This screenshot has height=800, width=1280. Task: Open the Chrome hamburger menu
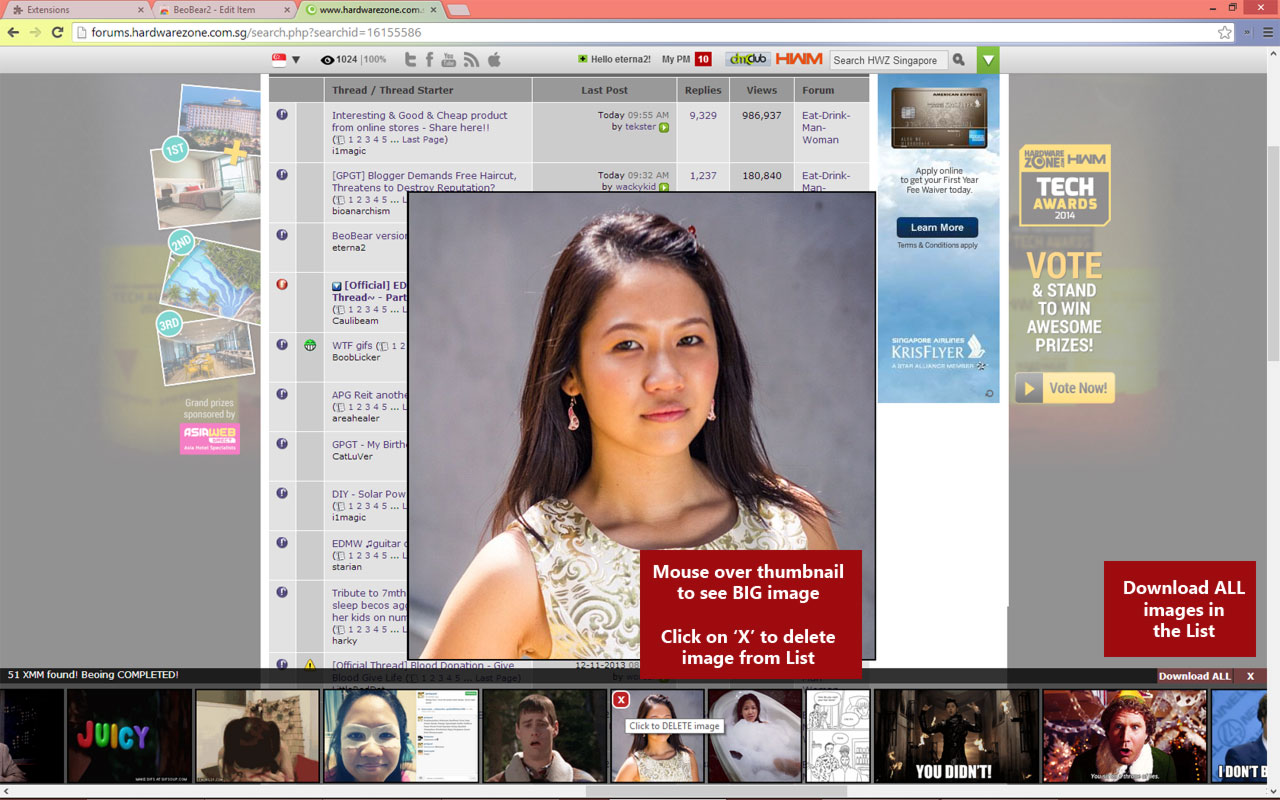[1266, 32]
